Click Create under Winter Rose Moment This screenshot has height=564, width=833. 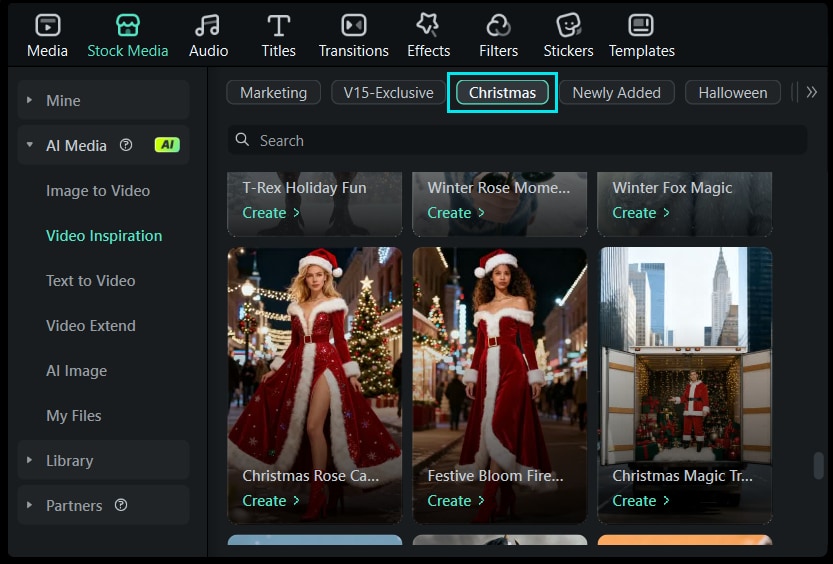(x=456, y=213)
